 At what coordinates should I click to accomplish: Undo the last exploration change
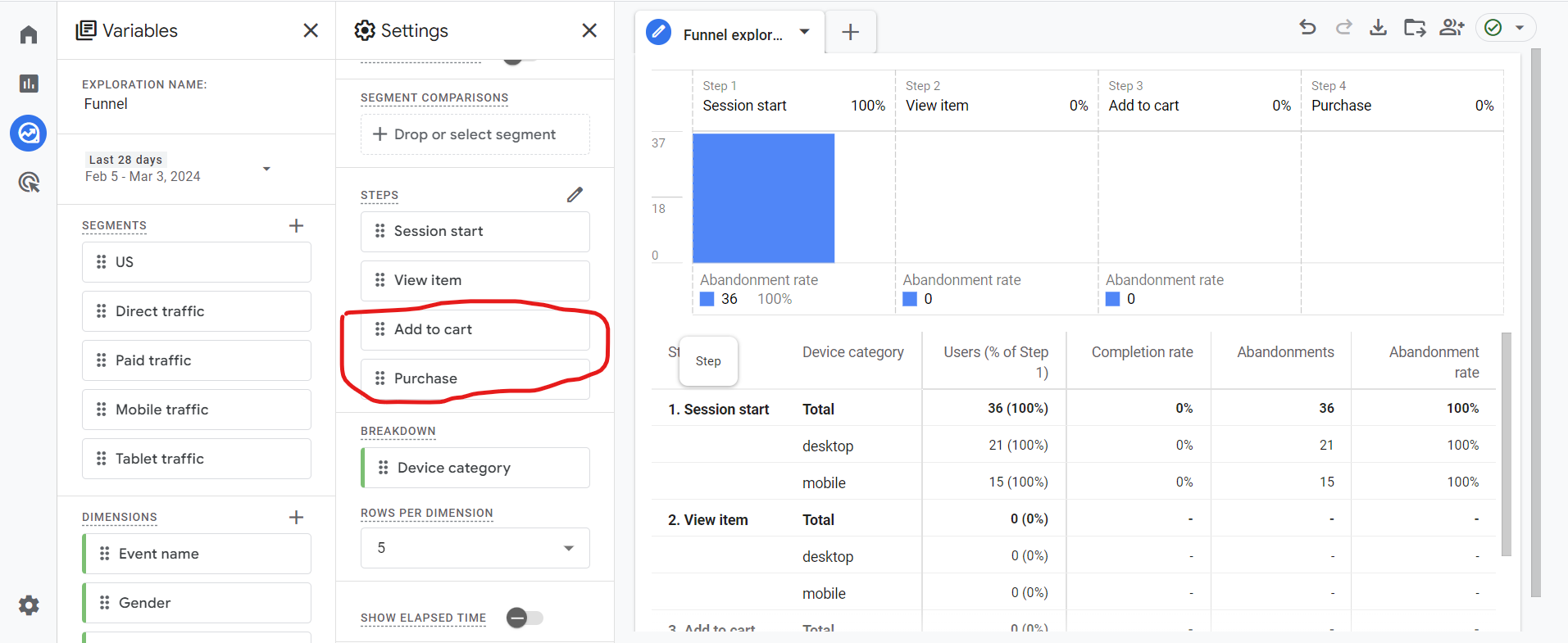[1307, 28]
